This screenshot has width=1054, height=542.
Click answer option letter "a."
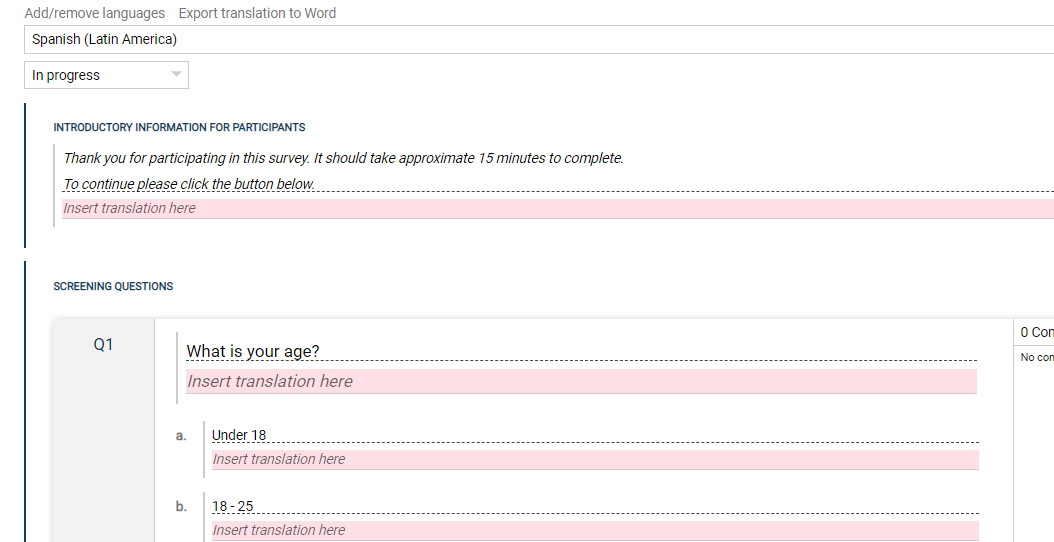(181, 435)
